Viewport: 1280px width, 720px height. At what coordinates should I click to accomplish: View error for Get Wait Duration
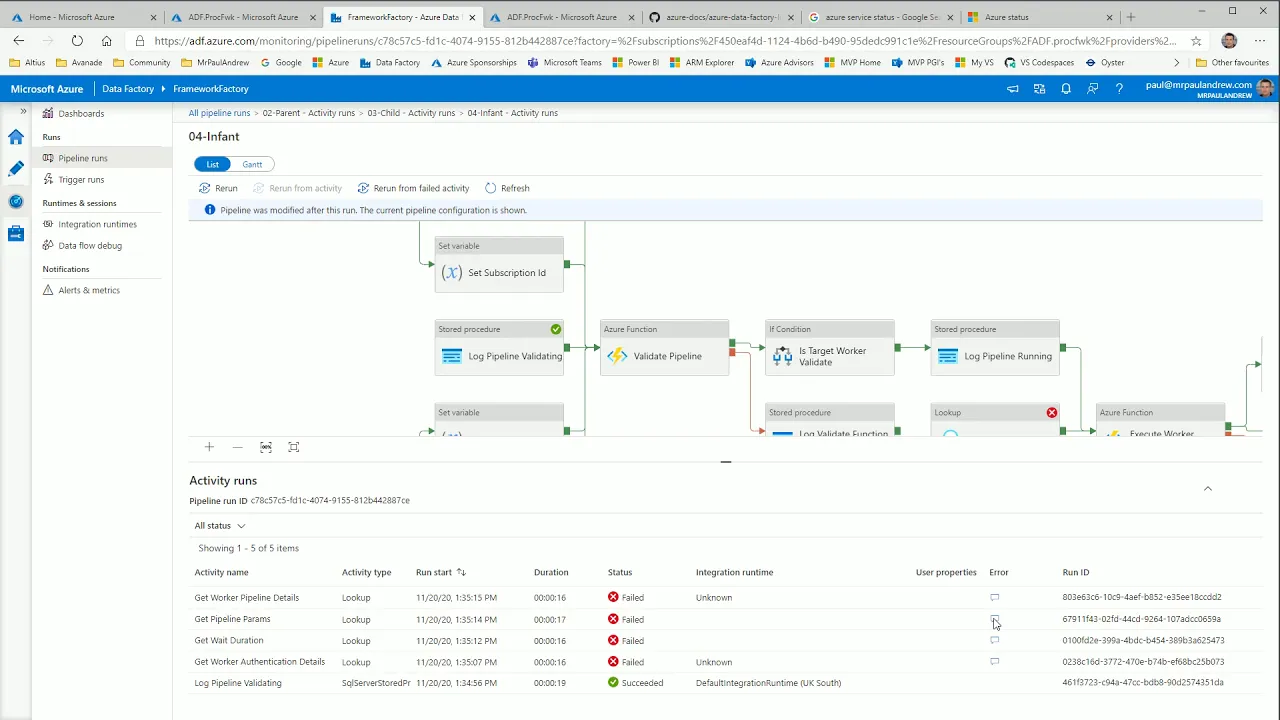[994, 641]
